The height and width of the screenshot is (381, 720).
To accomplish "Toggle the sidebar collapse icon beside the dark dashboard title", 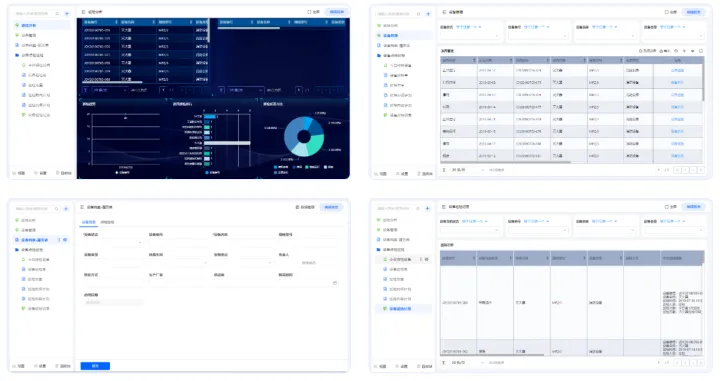I will click(x=83, y=12).
